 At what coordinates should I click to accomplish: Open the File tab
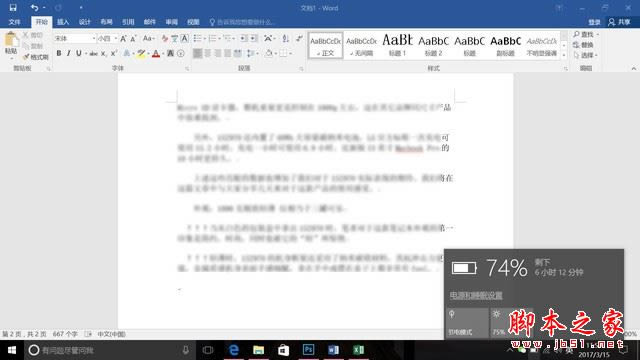click(14, 22)
